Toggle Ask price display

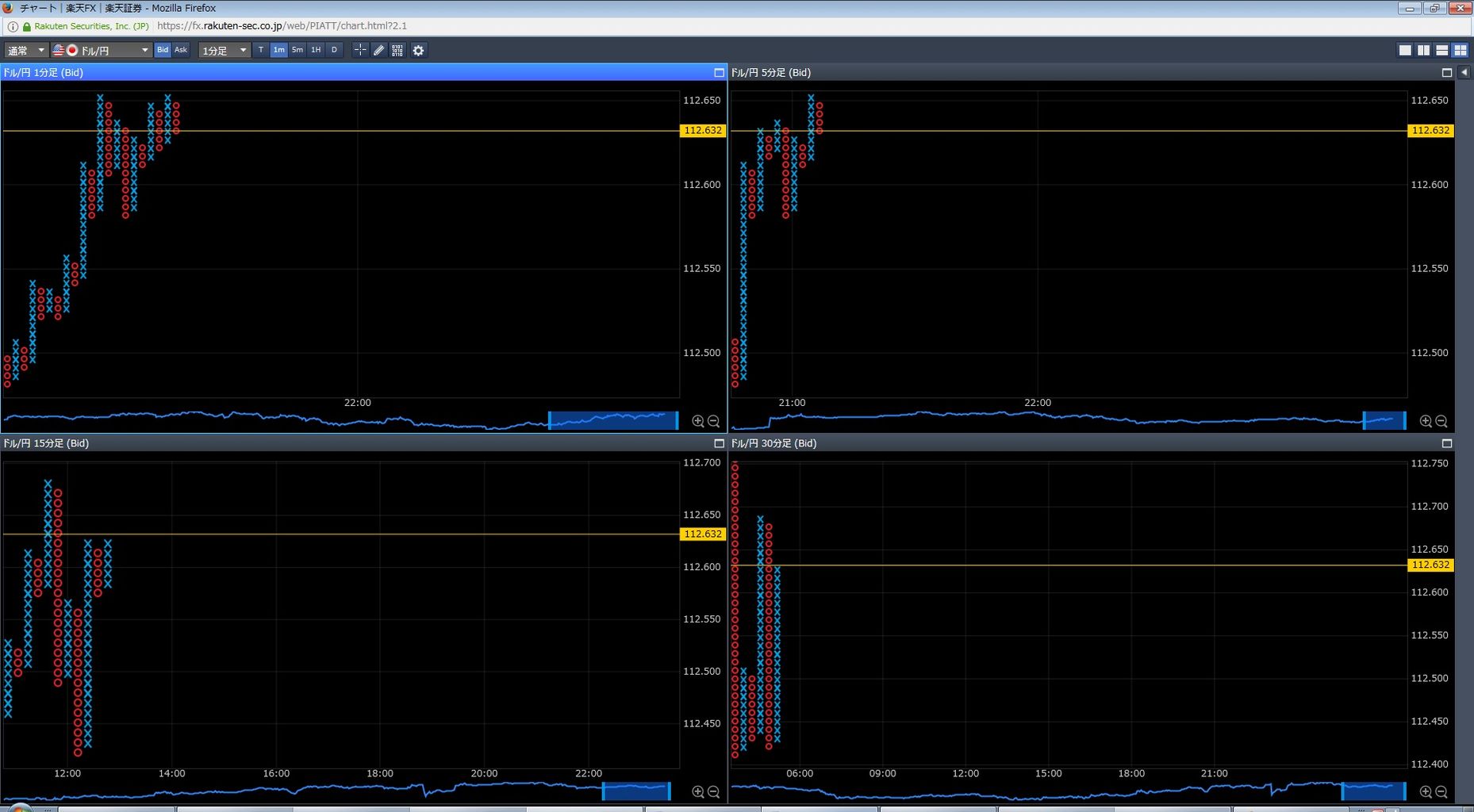(181, 50)
